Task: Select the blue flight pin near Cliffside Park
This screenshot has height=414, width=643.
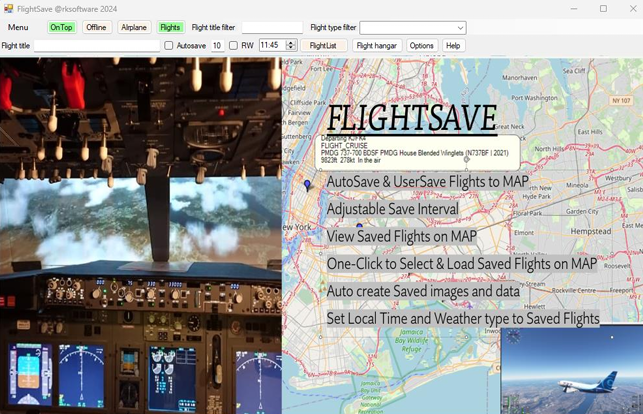Action: coord(307,185)
